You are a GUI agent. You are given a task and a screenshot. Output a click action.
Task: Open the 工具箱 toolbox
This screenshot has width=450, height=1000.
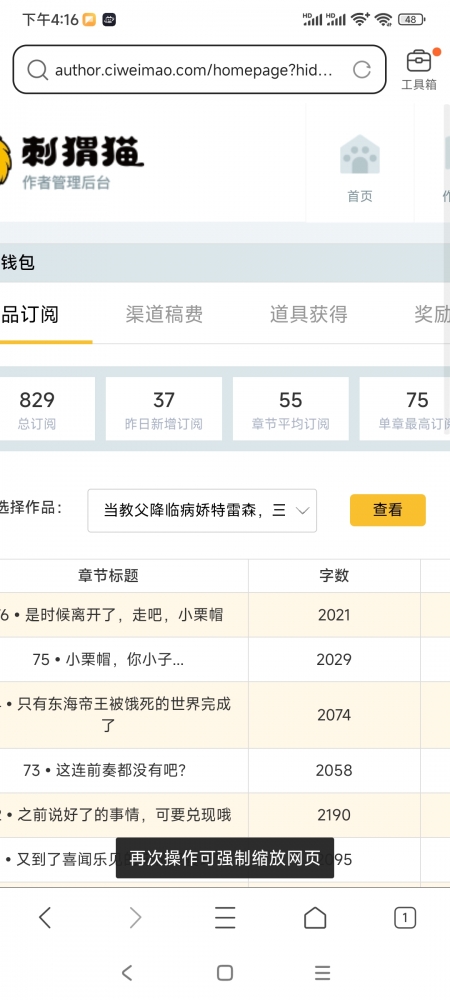(419, 69)
